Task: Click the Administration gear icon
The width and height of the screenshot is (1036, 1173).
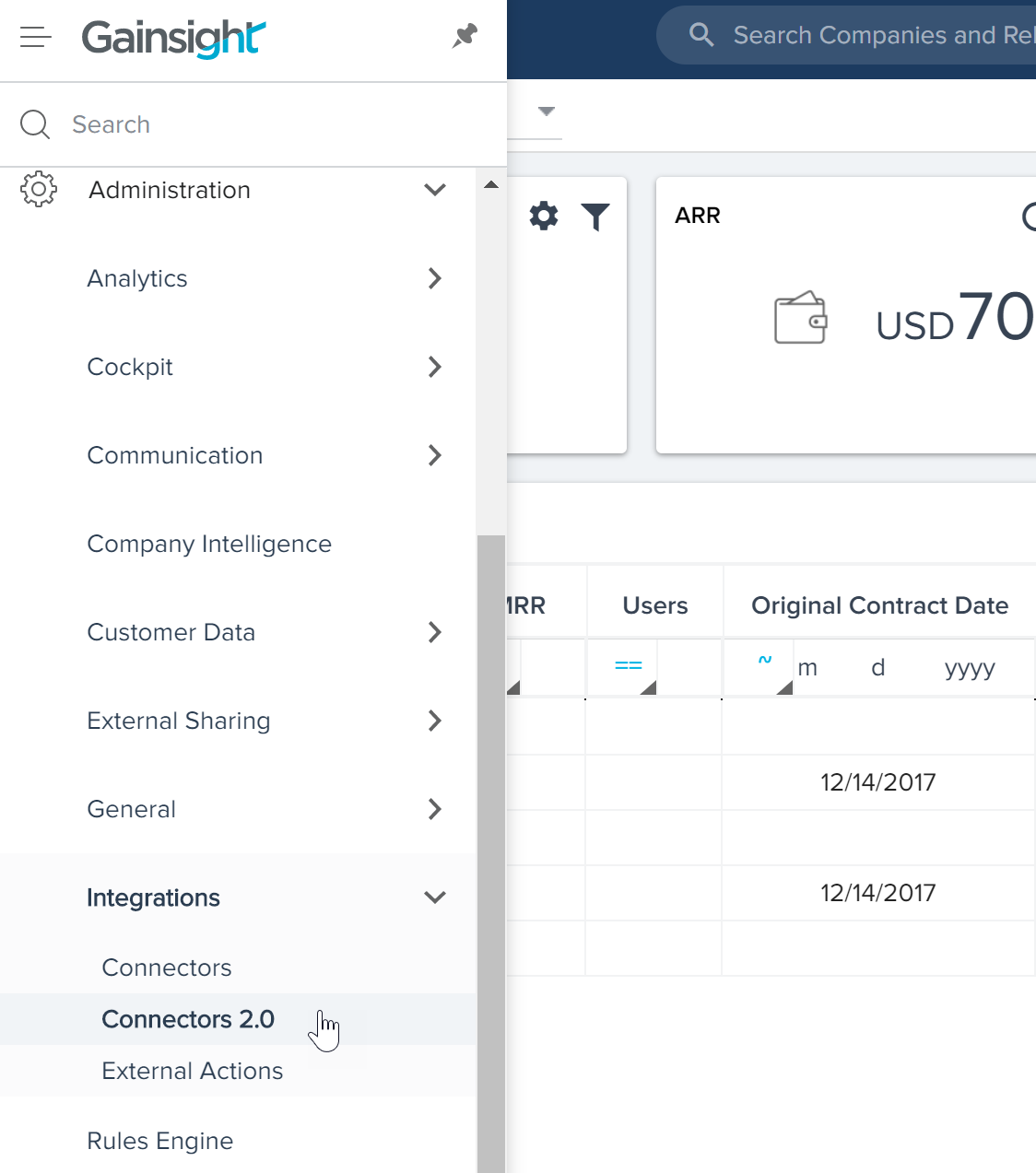Action: tap(38, 189)
